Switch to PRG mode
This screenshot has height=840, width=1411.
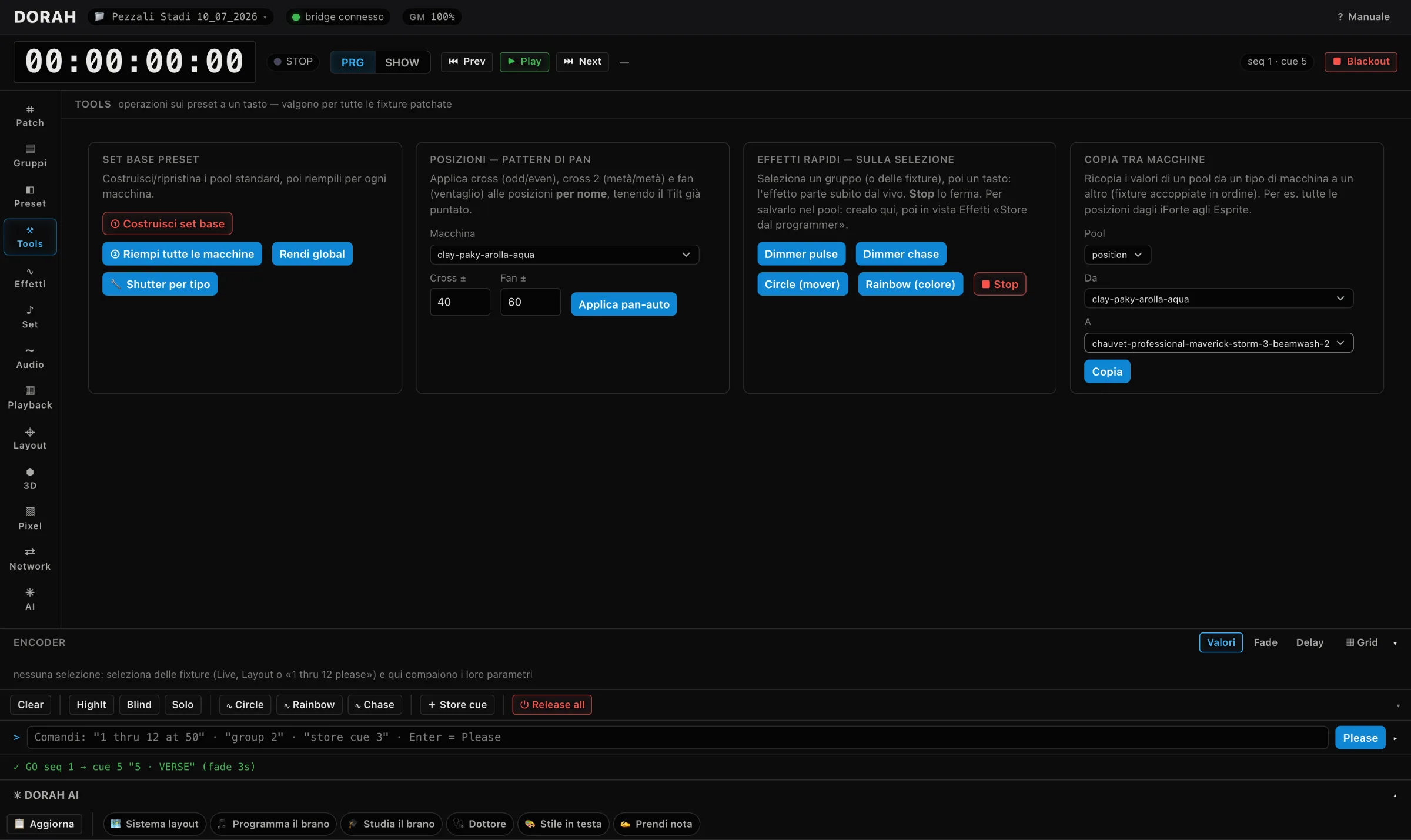(x=353, y=62)
